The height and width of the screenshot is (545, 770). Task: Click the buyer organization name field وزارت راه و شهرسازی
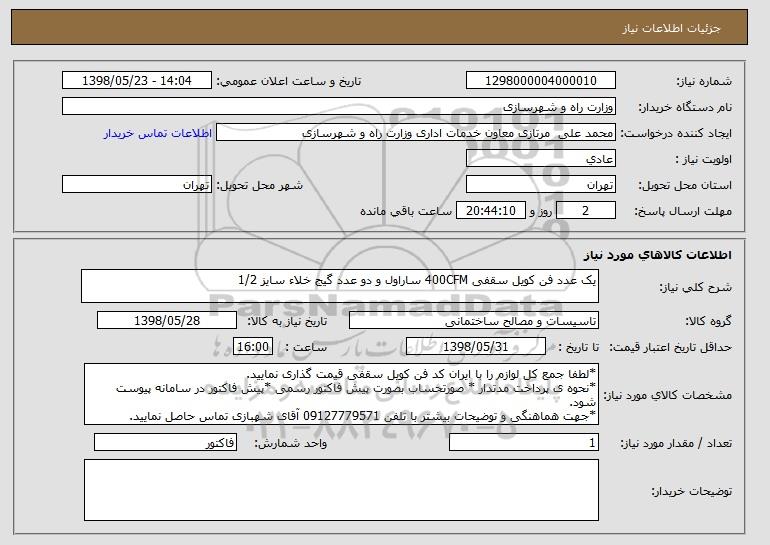[339, 107]
